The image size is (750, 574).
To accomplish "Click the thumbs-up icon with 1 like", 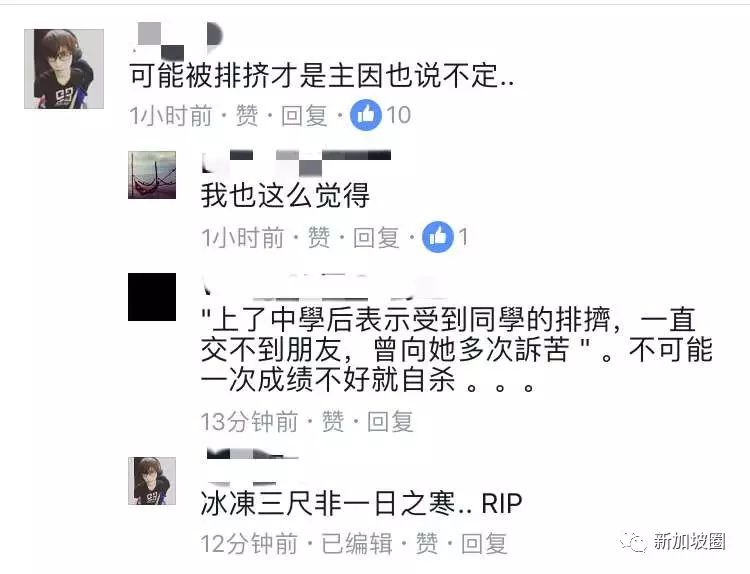I will coord(437,237).
